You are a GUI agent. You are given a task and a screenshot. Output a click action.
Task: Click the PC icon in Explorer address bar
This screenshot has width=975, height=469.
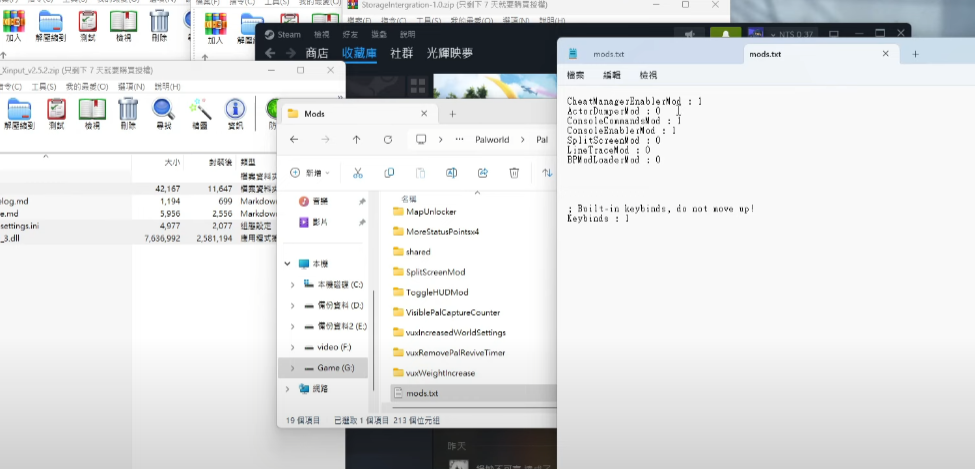pos(421,139)
